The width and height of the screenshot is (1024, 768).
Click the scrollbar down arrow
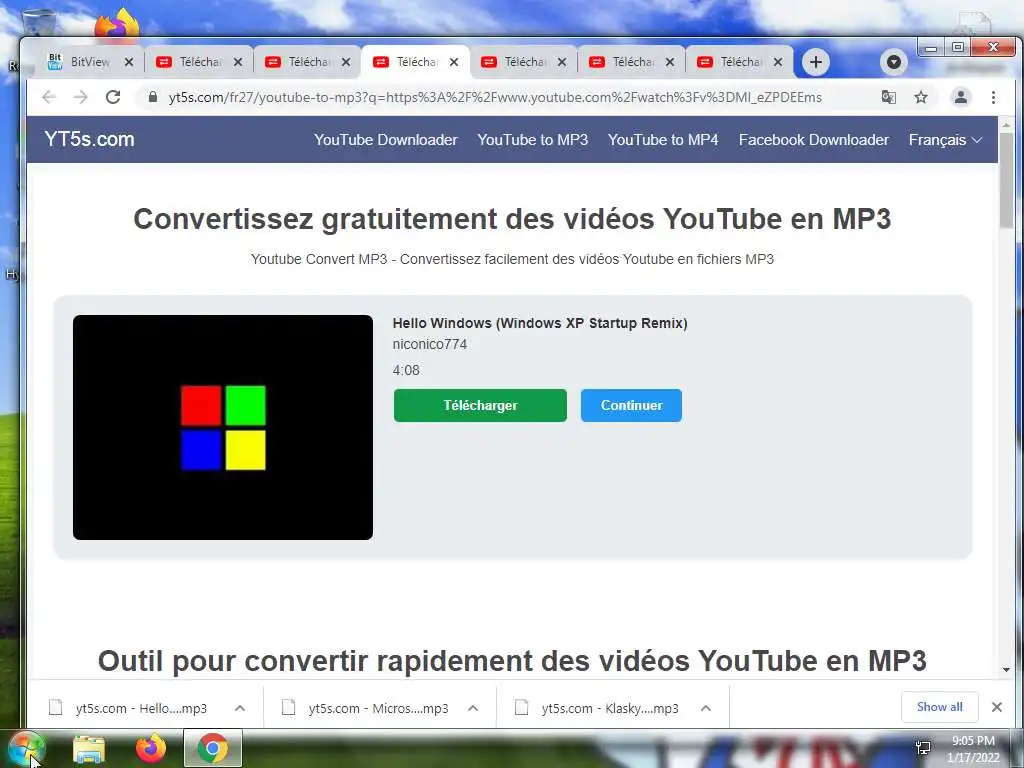coord(1006,670)
